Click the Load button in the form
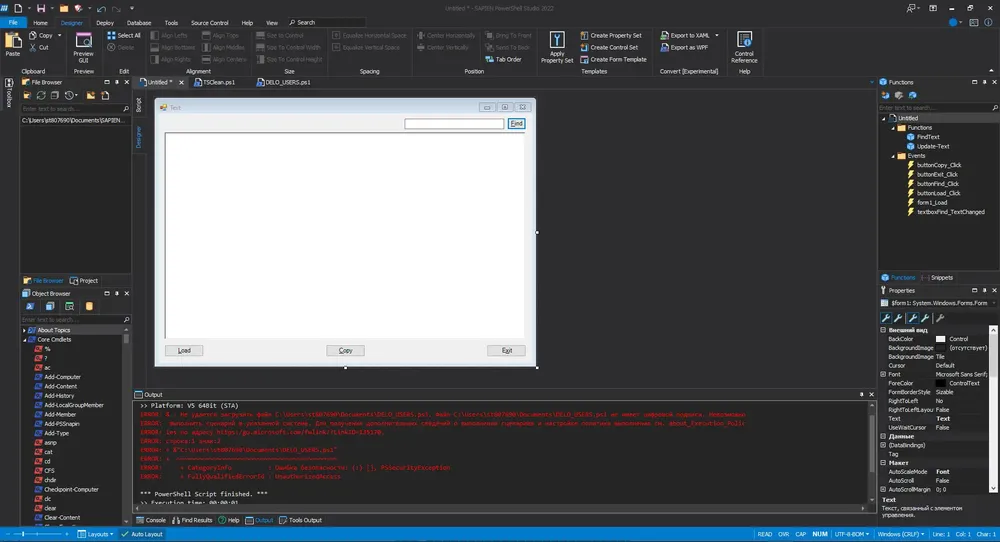Screen dimensions: 1000x542 pos(184,351)
